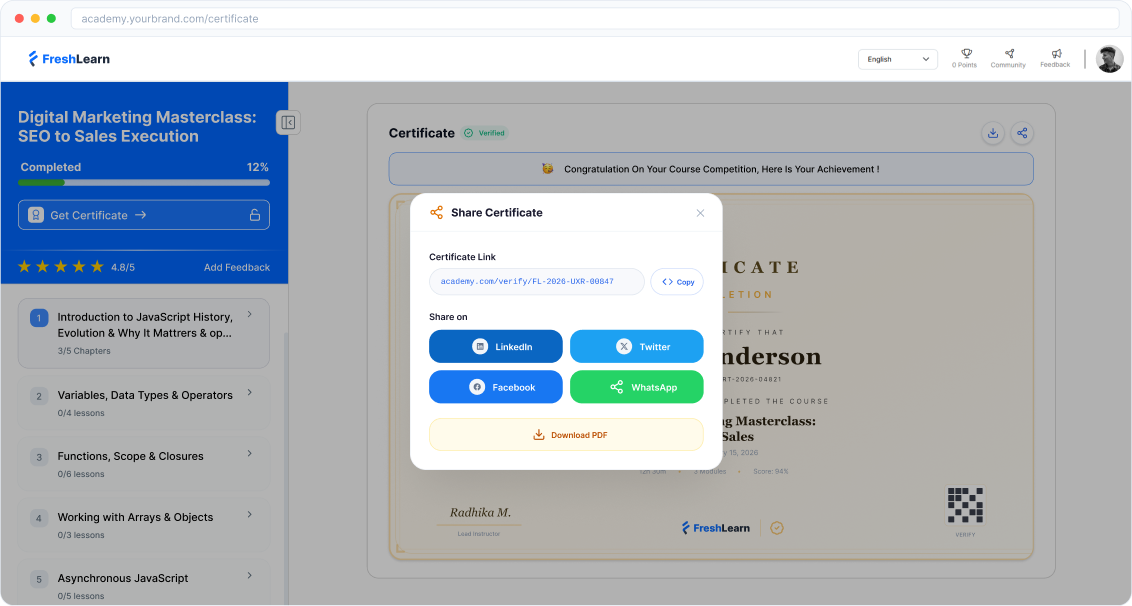Click the download certificate icon
The image size is (1132, 606).
click(992, 132)
